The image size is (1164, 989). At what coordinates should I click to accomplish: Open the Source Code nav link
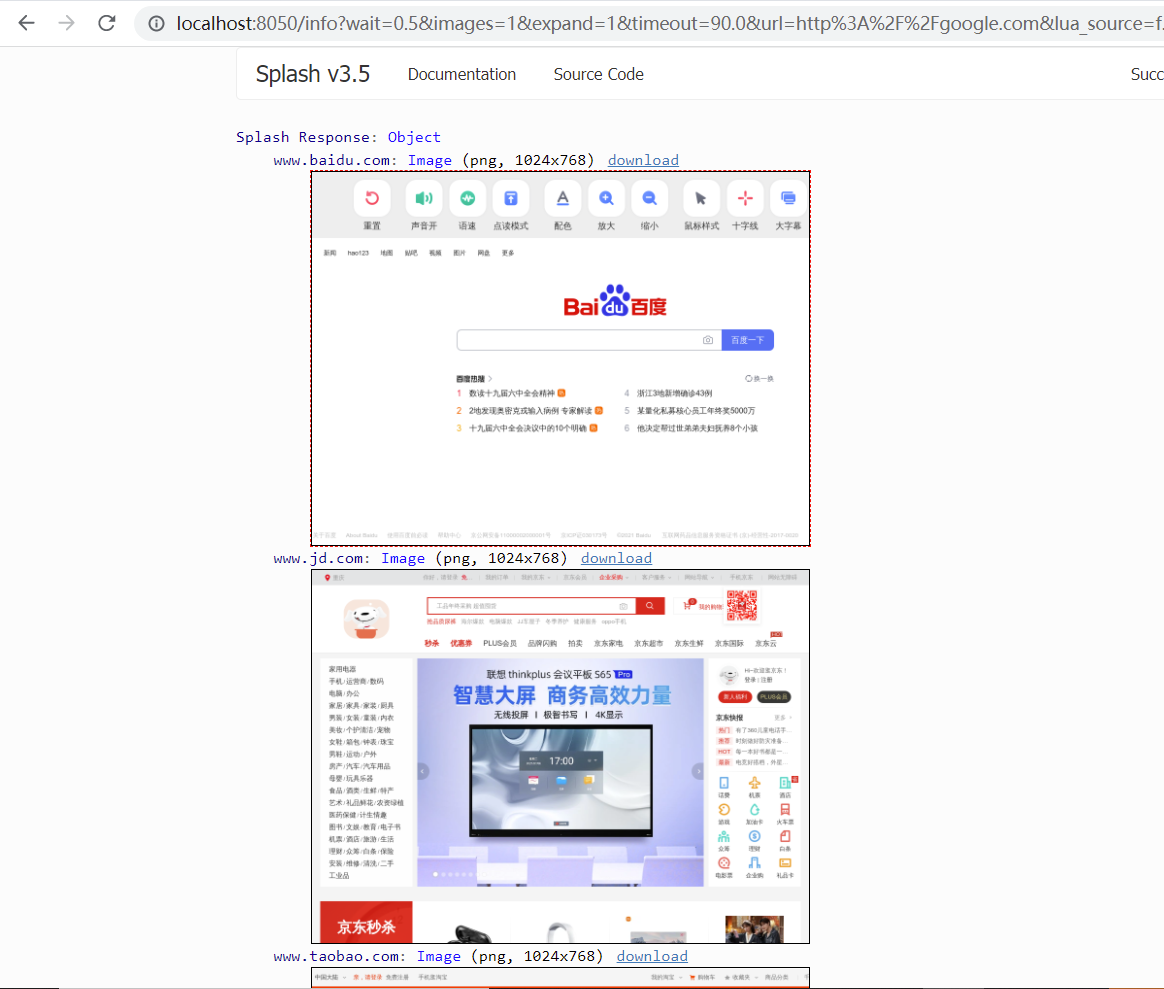598,74
